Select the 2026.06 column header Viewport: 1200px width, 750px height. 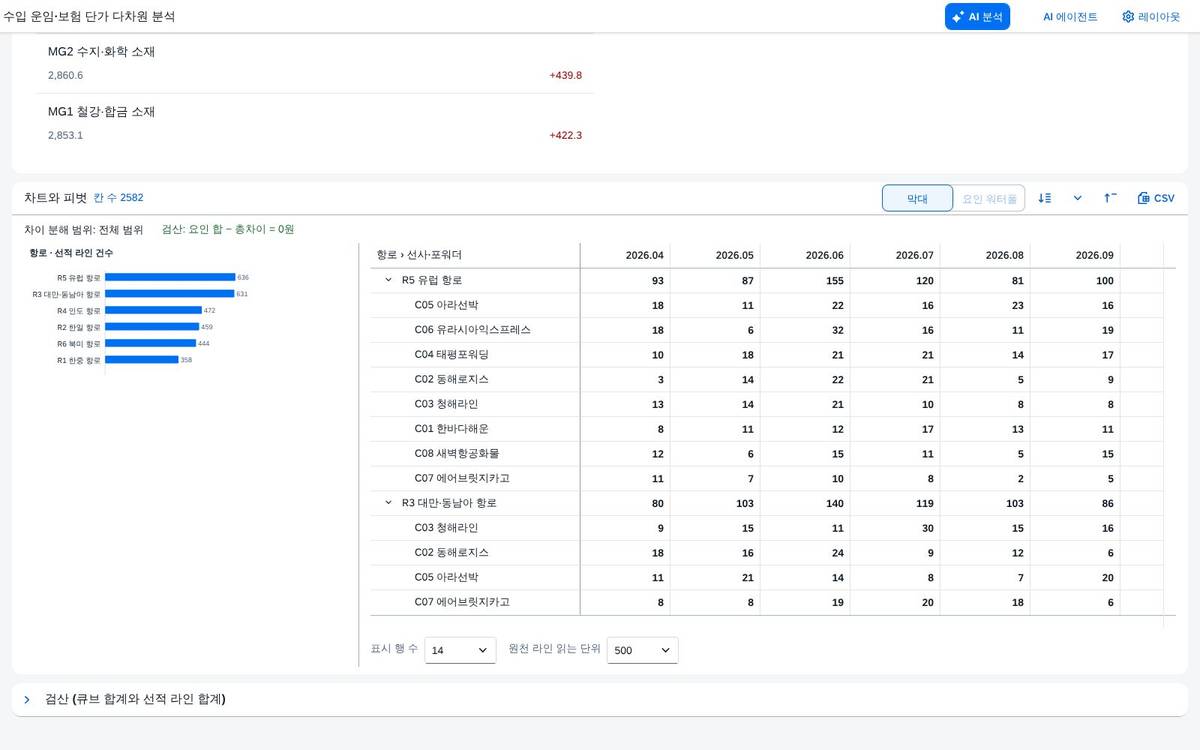click(805, 255)
